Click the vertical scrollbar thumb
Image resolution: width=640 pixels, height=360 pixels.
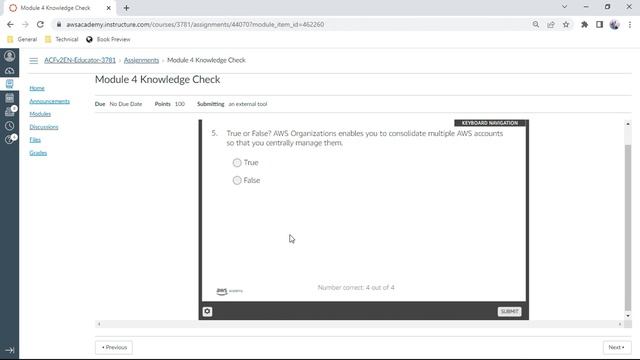click(x=628, y=227)
